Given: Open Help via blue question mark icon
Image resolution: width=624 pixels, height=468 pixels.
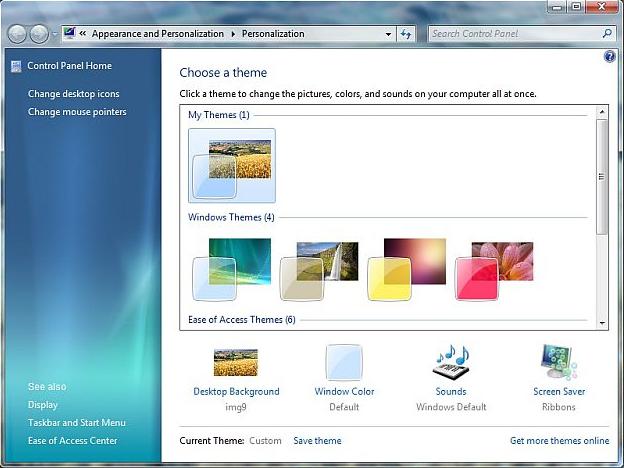Looking at the screenshot, I should pyautogui.click(x=609, y=57).
